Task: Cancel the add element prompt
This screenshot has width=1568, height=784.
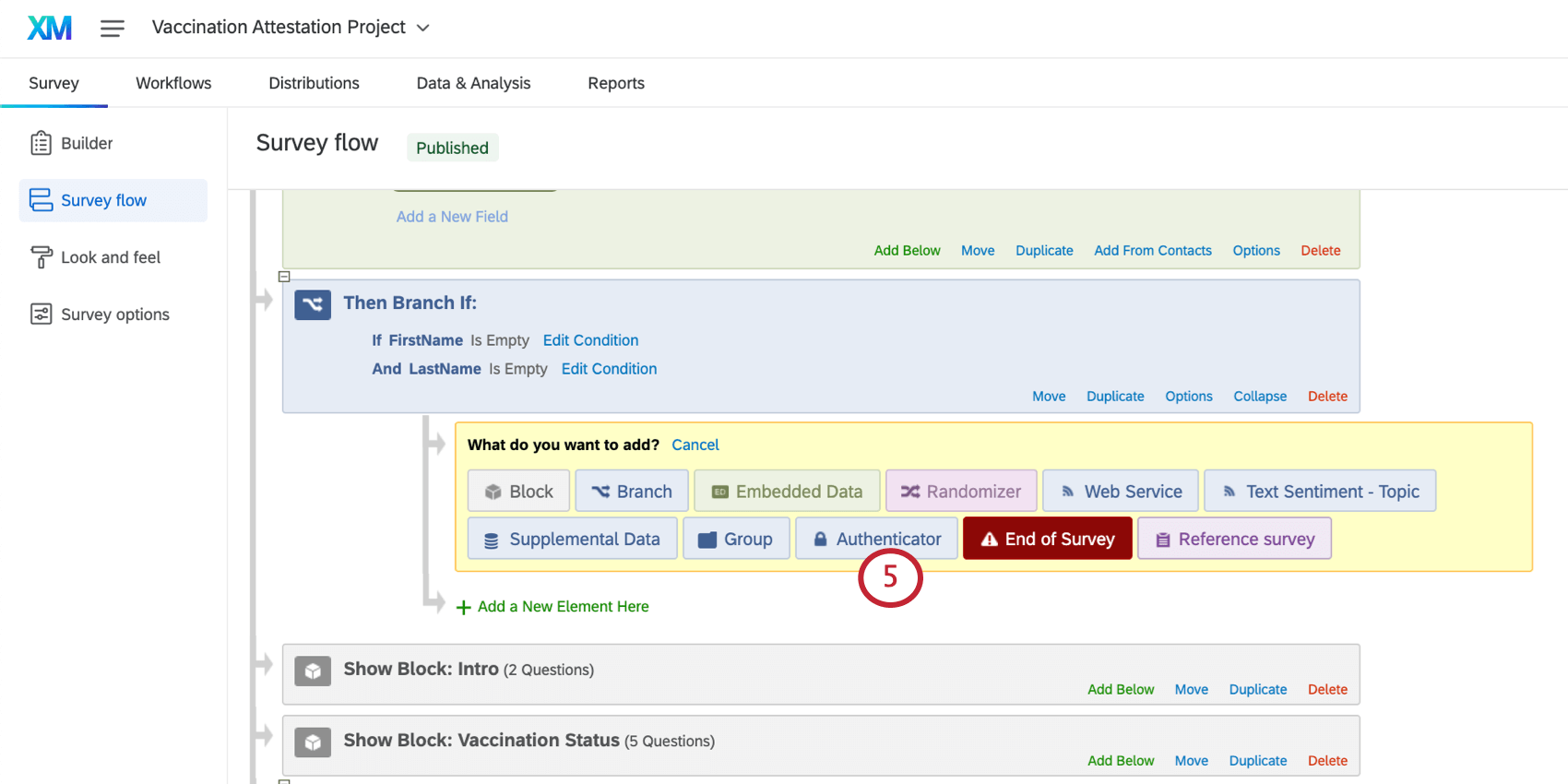Action: coord(695,445)
